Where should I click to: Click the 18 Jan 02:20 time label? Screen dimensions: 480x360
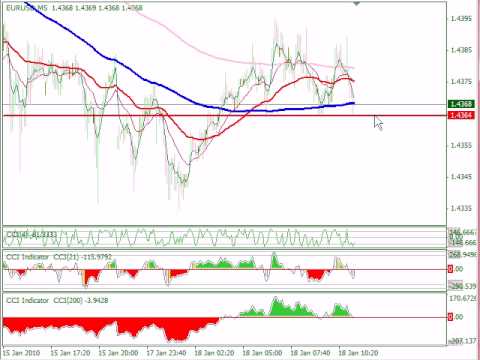click(x=215, y=353)
